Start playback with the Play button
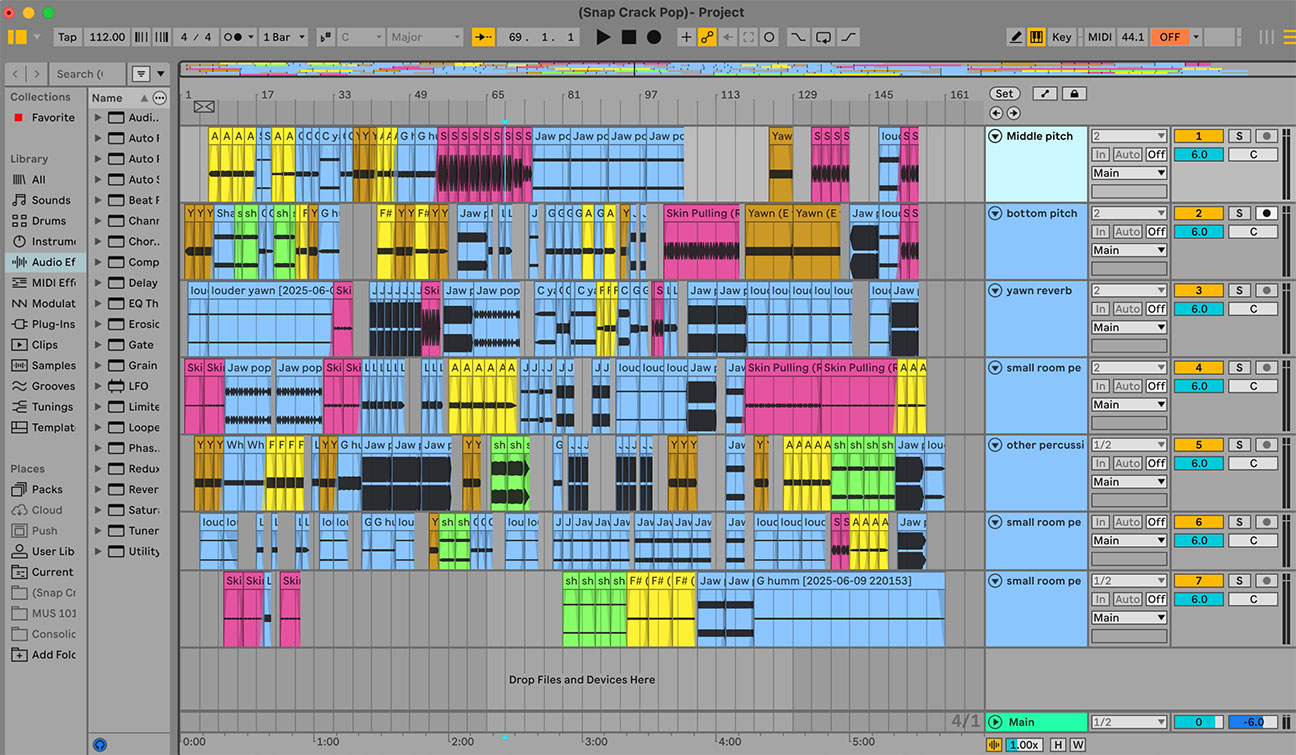Screen dimensions: 1296x755 pos(603,37)
